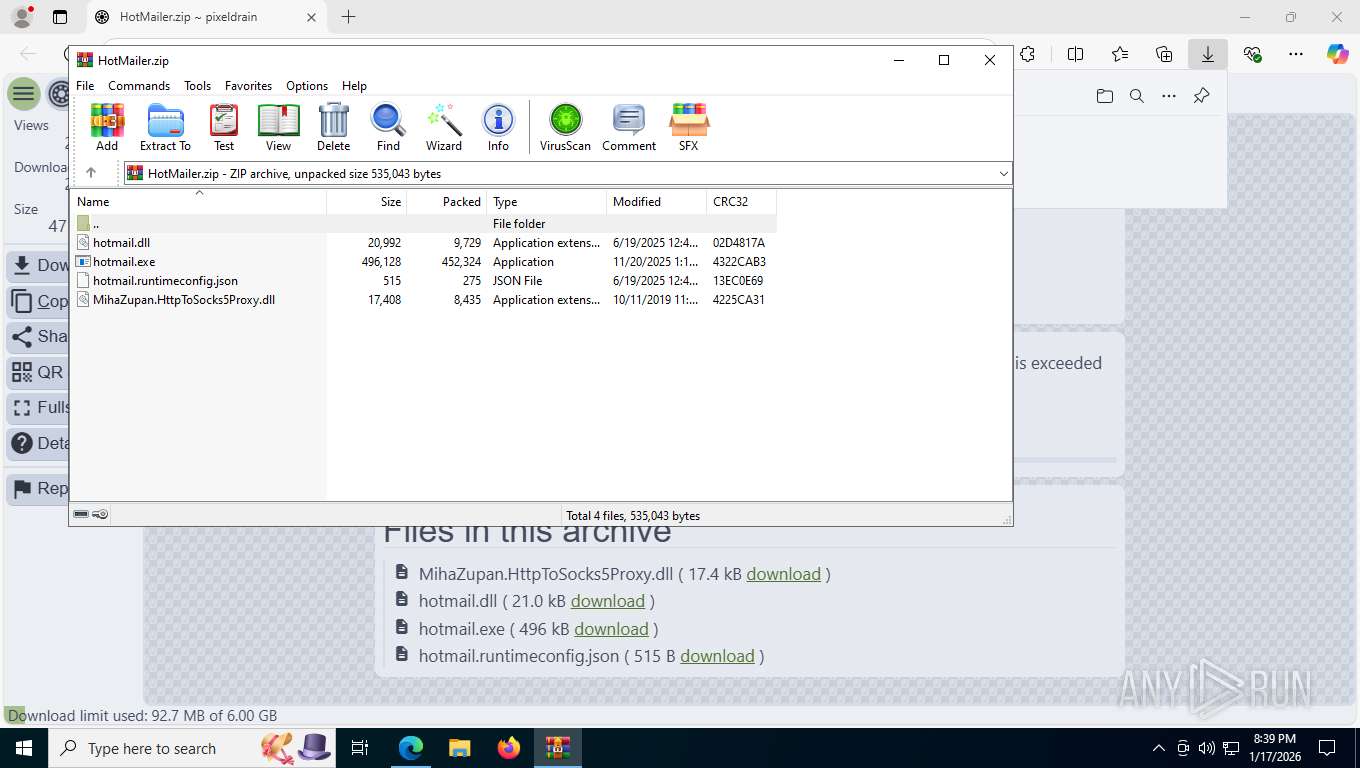Open Copilot icon in Edge toolbar
The width and height of the screenshot is (1360, 768).
click(x=1338, y=54)
